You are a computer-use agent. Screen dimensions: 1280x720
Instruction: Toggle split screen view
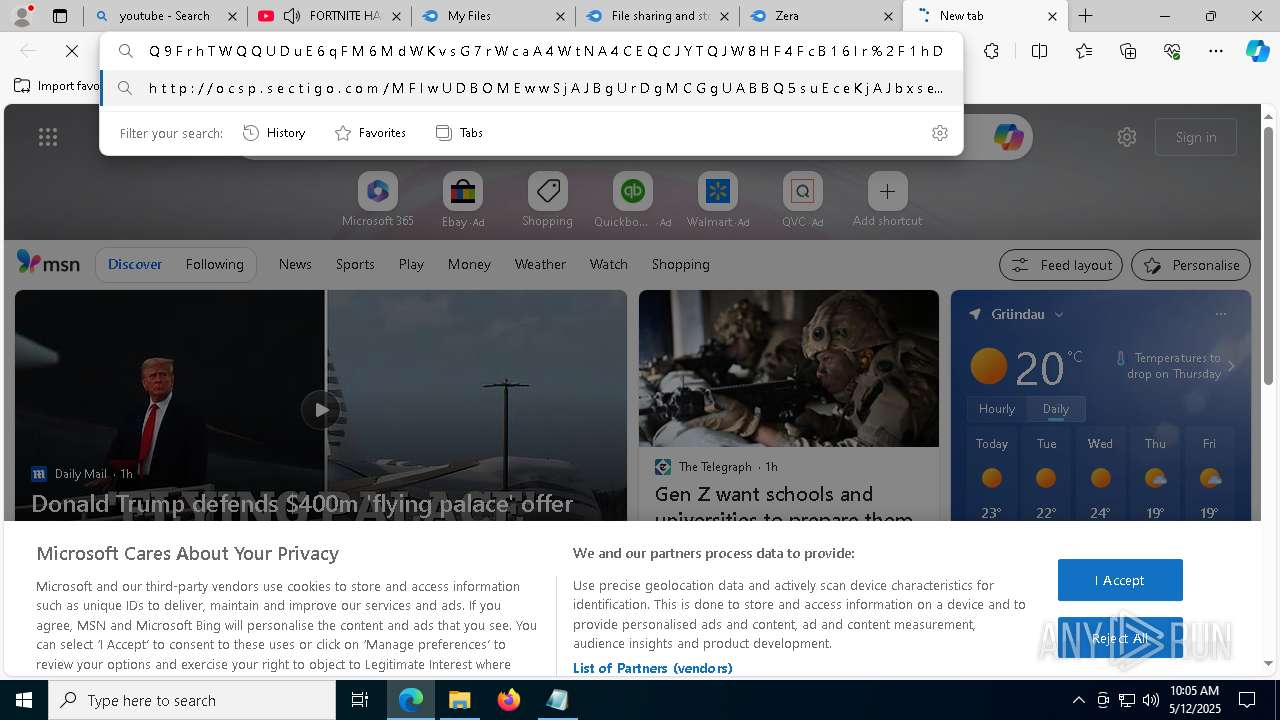1039,51
